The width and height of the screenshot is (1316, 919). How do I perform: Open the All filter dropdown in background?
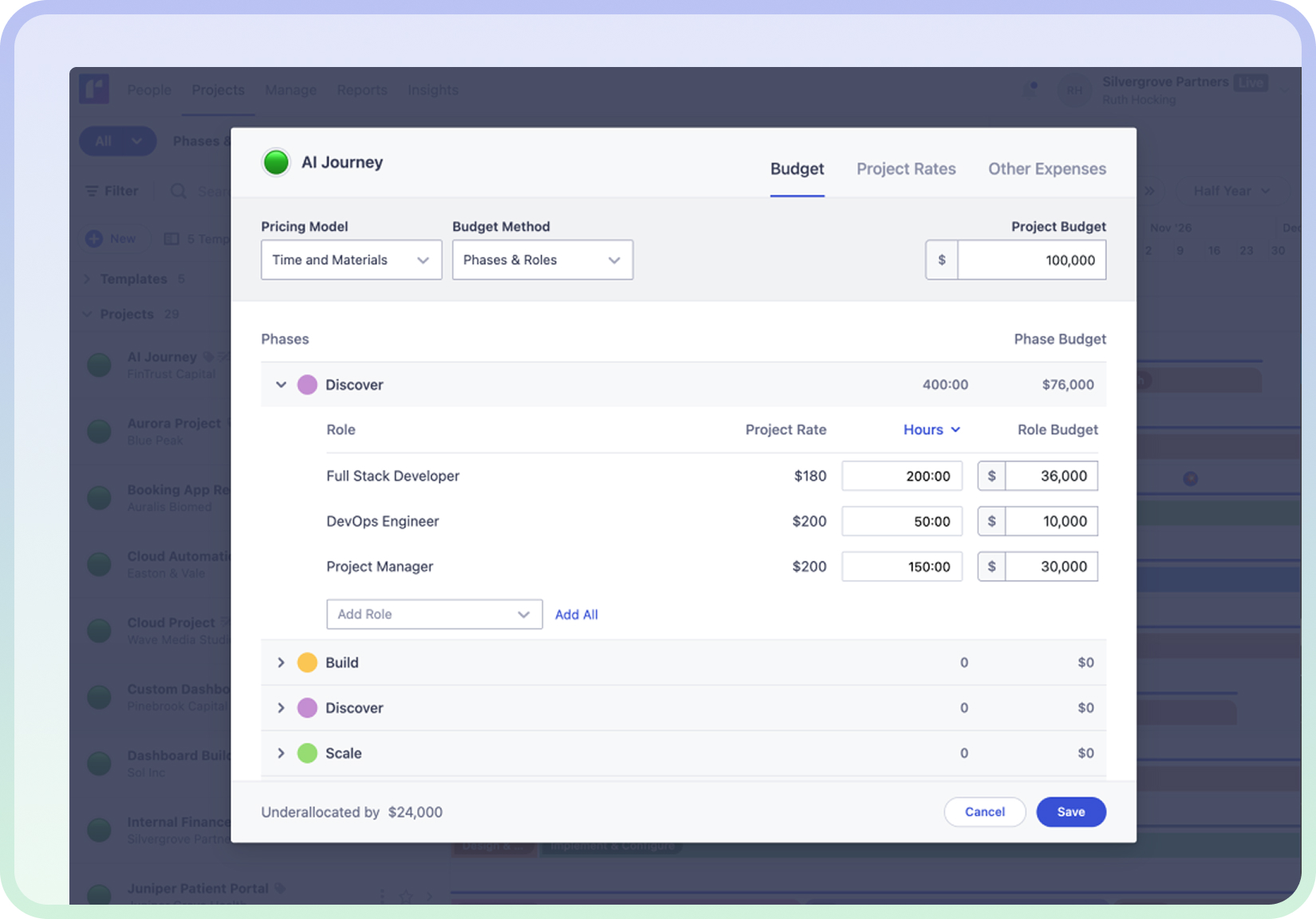click(x=117, y=141)
